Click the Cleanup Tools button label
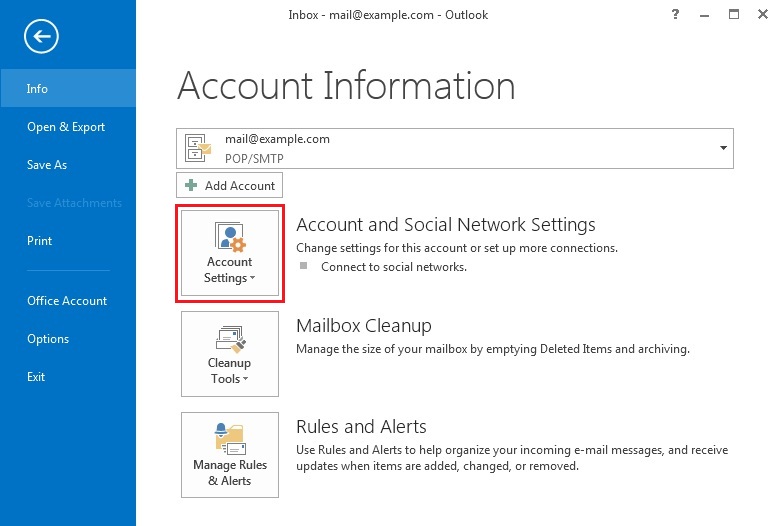 229,371
